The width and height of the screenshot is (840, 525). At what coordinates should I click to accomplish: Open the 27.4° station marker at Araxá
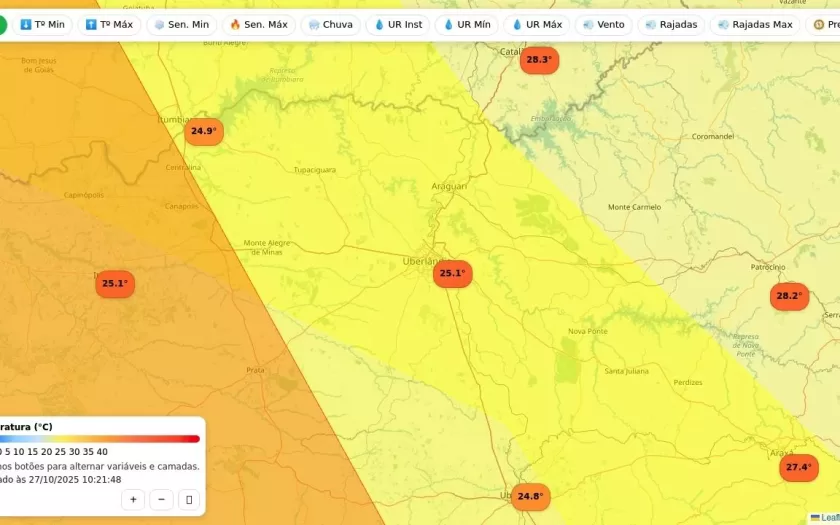(x=798, y=468)
